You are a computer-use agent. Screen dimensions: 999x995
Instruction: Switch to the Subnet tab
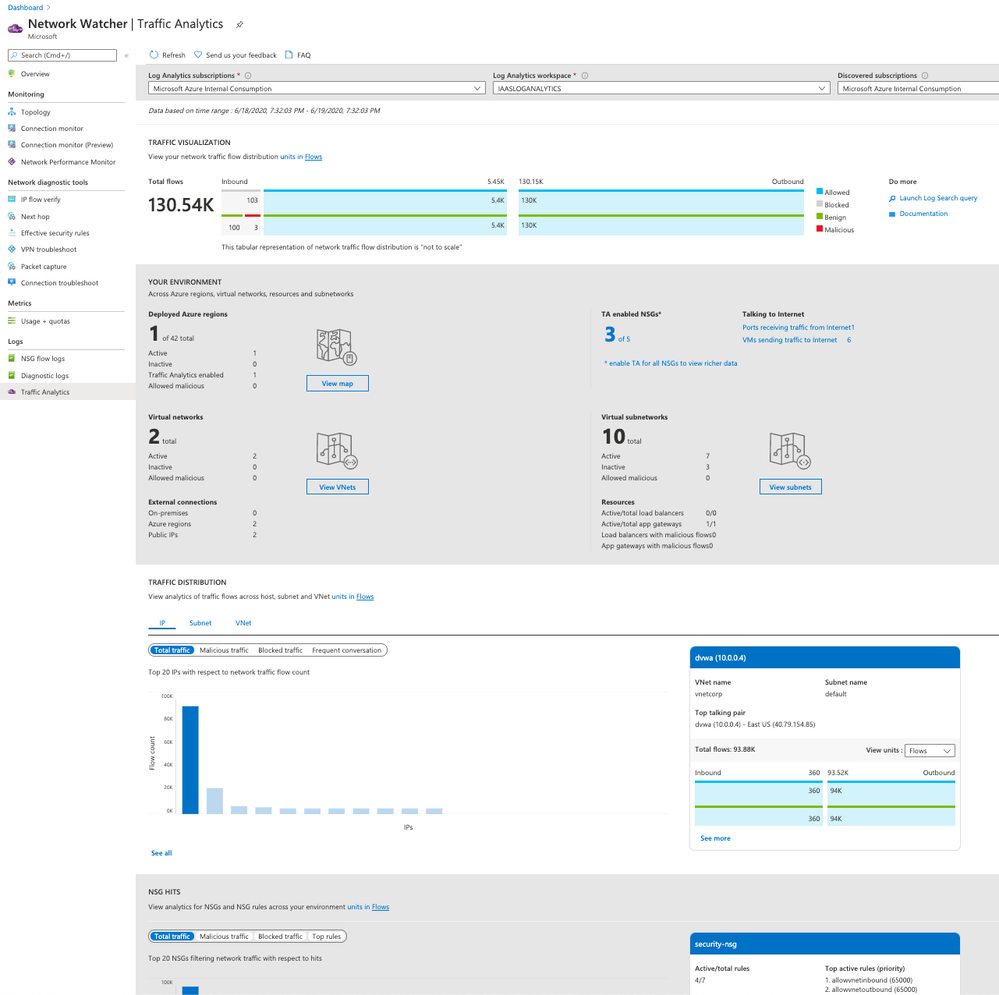tap(200, 623)
